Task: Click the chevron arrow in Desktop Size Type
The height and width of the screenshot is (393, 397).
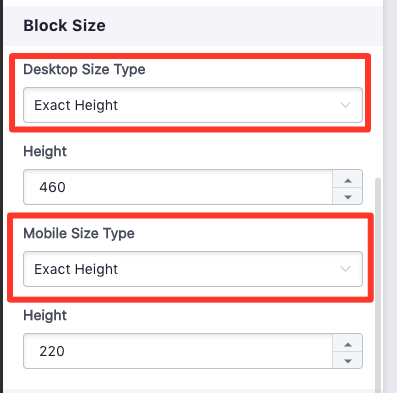Action: 345,105
